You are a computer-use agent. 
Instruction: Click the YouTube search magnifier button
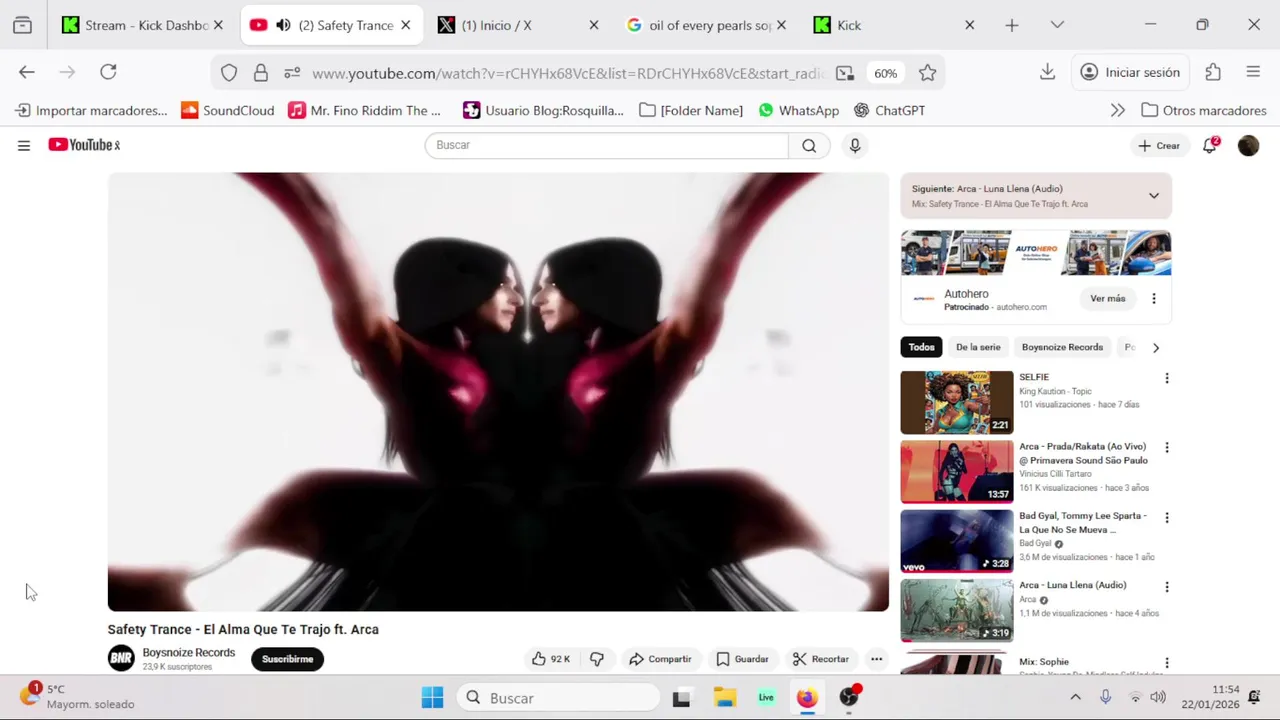tap(809, 146)
